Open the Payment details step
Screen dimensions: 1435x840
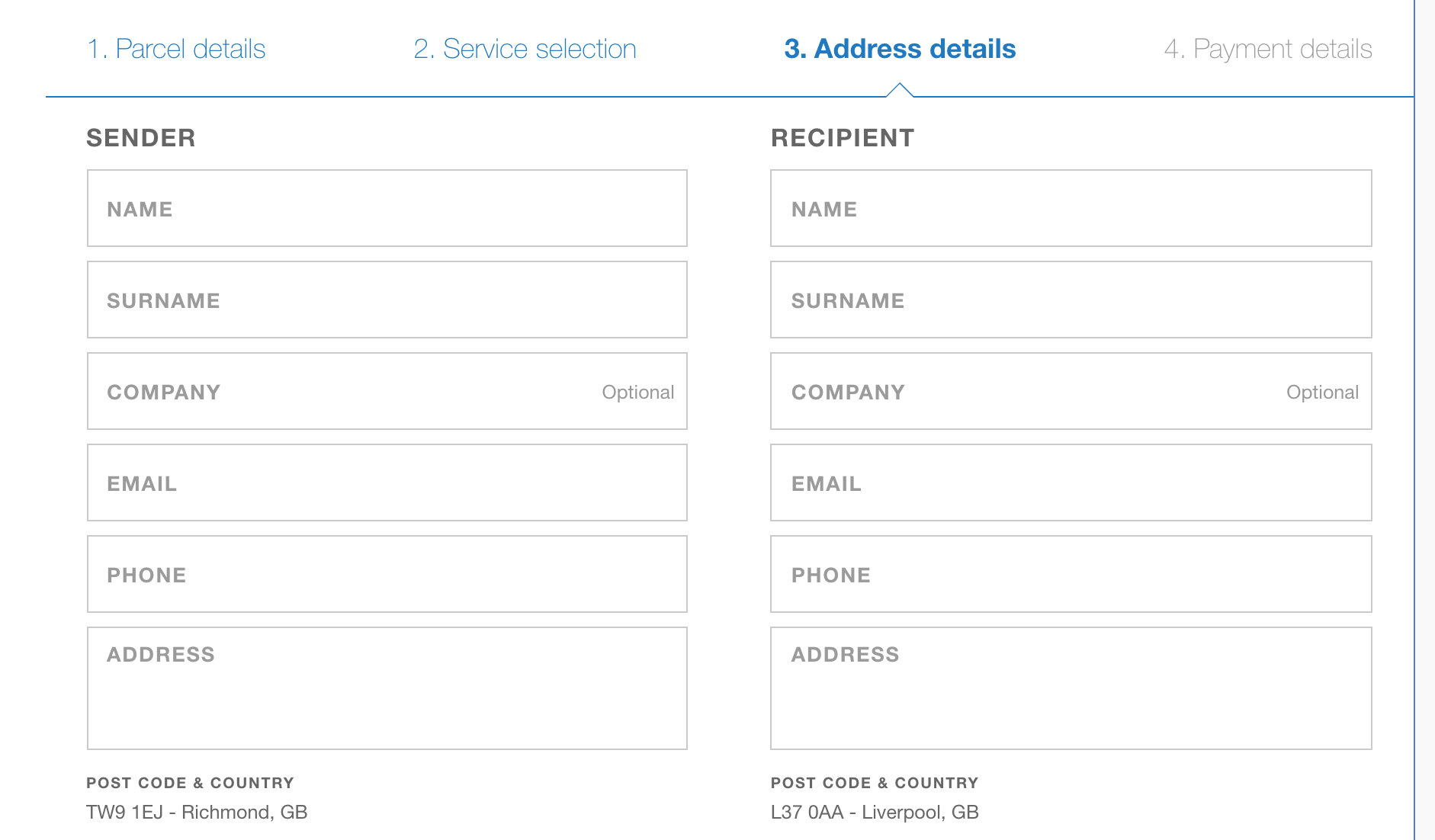1268,49
